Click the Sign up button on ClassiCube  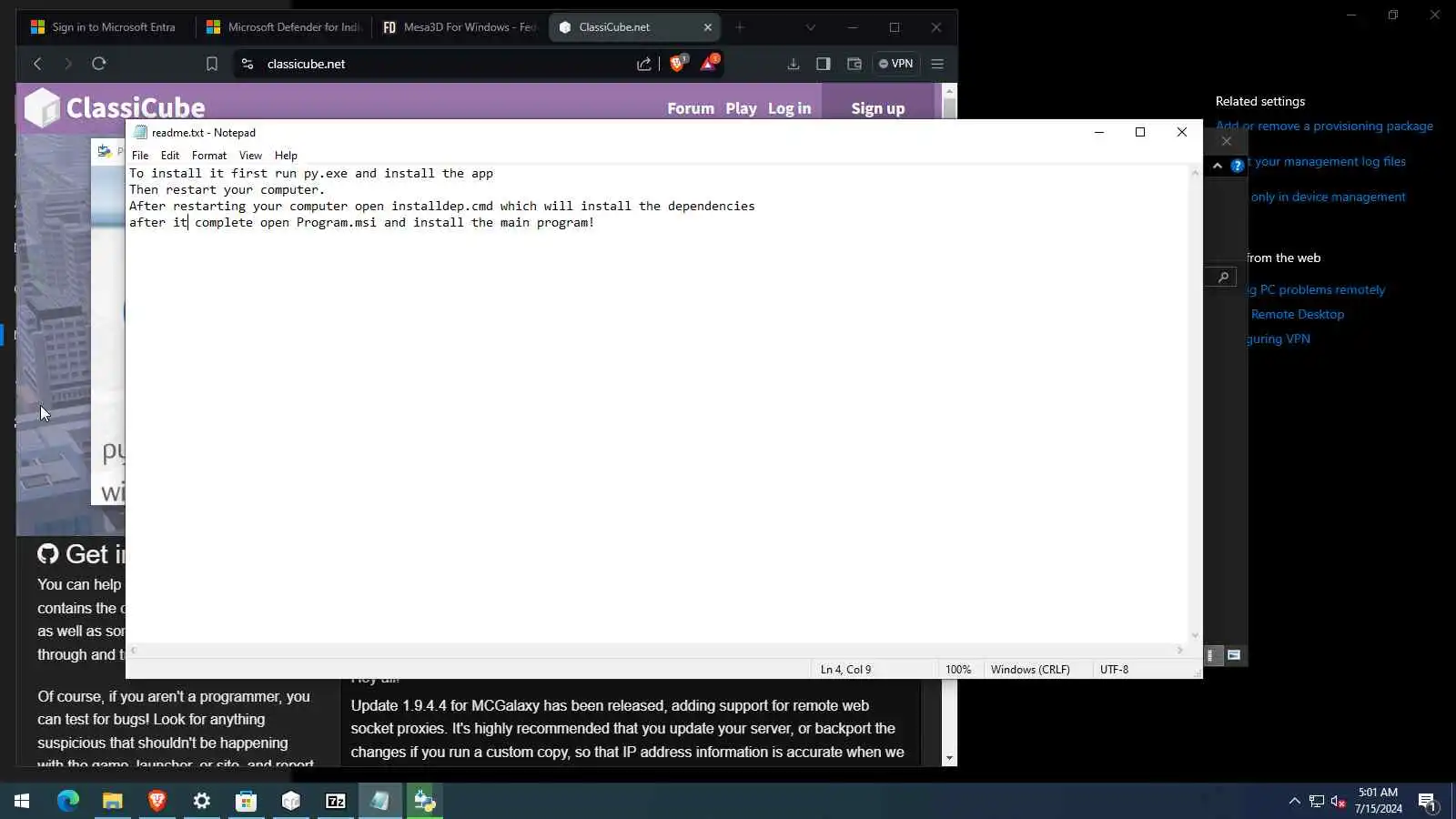click(x=878, y=107)
